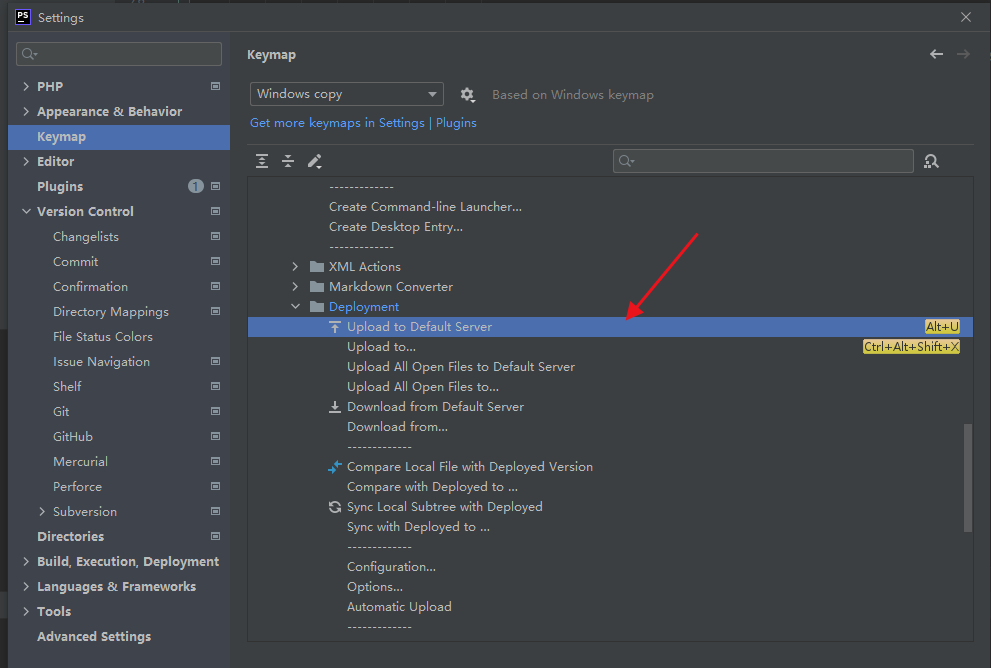Viewport: 991px width, 668px height.
Task: Select File Status Colors settings
Action: coord(103,337)
